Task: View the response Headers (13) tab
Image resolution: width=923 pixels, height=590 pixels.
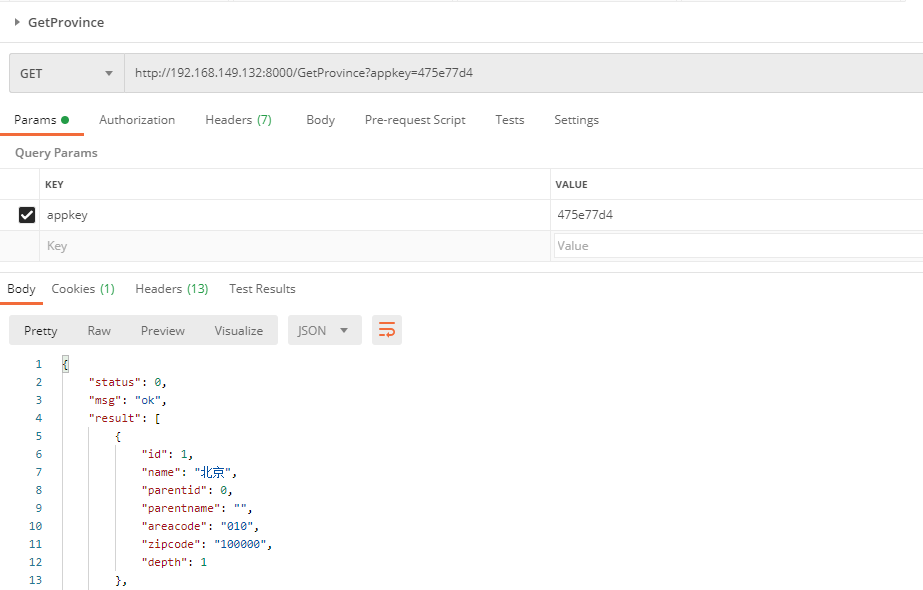Action: point(171,289)
